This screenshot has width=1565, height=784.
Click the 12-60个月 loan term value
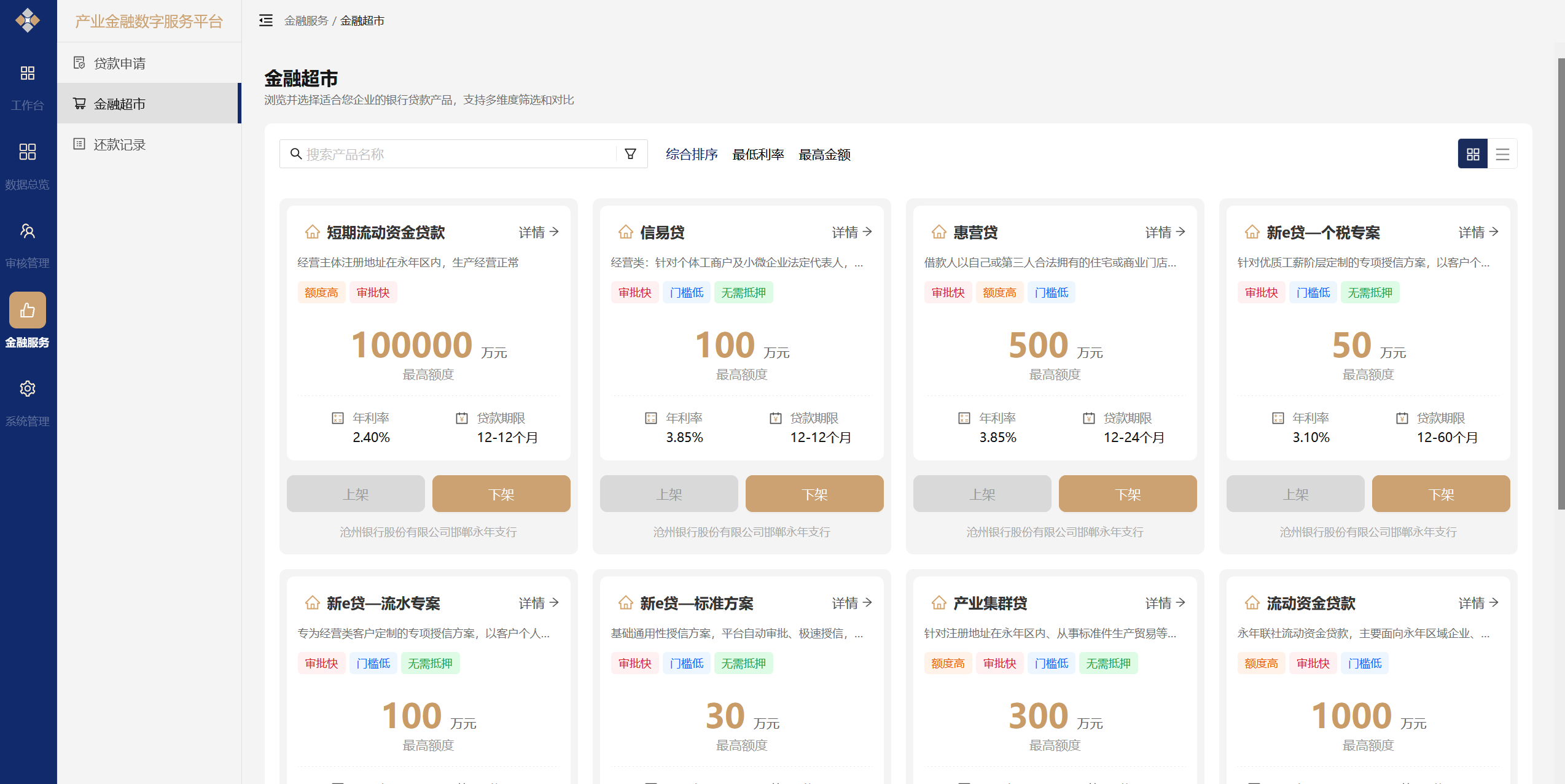[1447, 438]
